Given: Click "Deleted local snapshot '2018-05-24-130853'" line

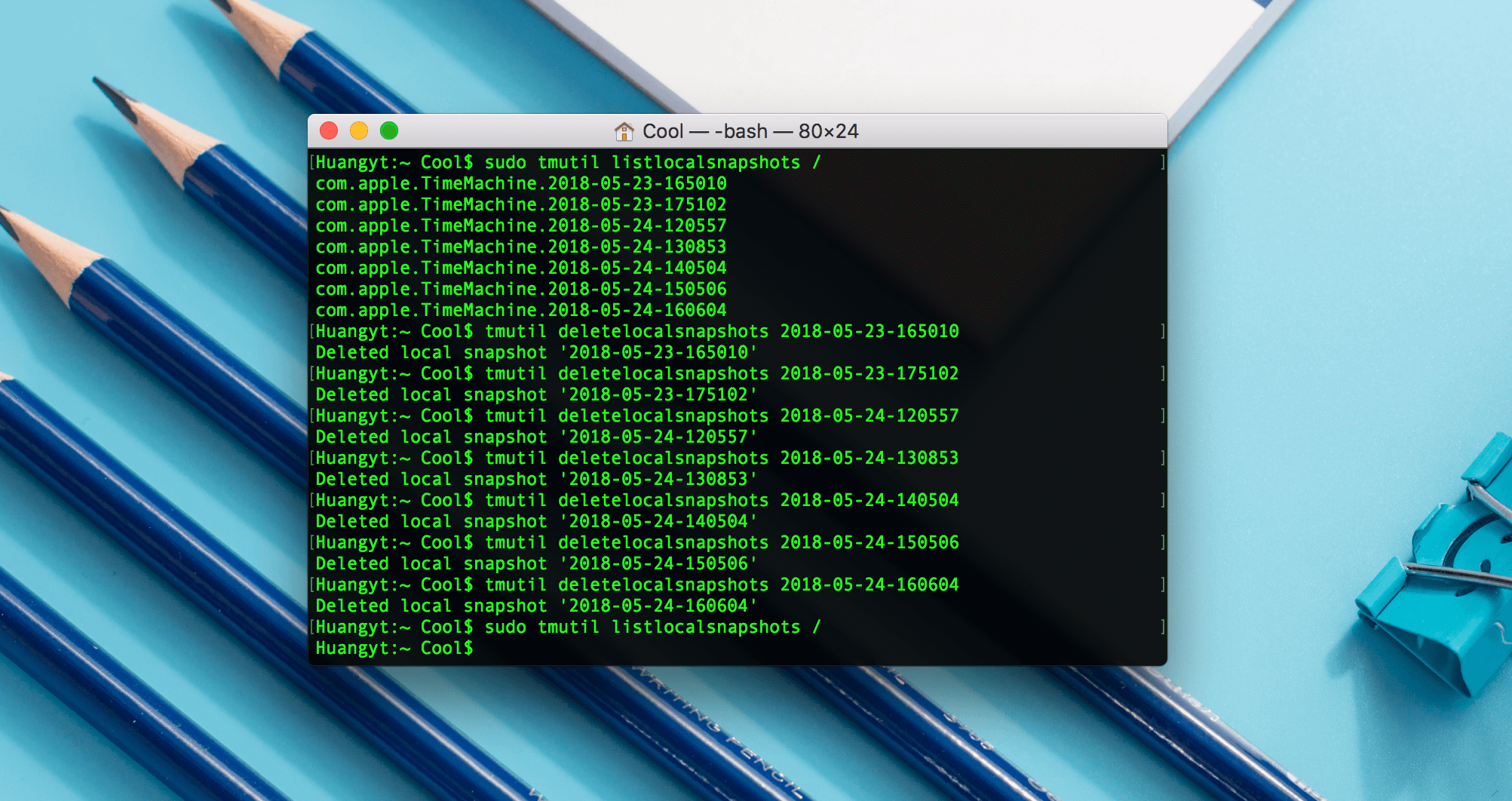Looking at the screenshot, I should coord(536,479).
